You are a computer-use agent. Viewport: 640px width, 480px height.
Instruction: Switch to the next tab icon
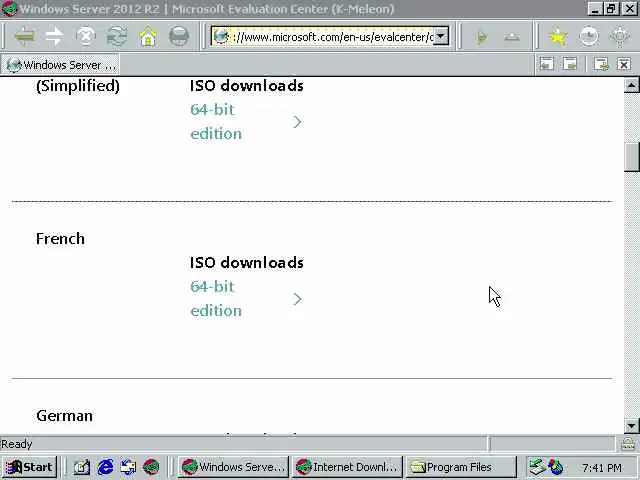[x=570, y=64]
